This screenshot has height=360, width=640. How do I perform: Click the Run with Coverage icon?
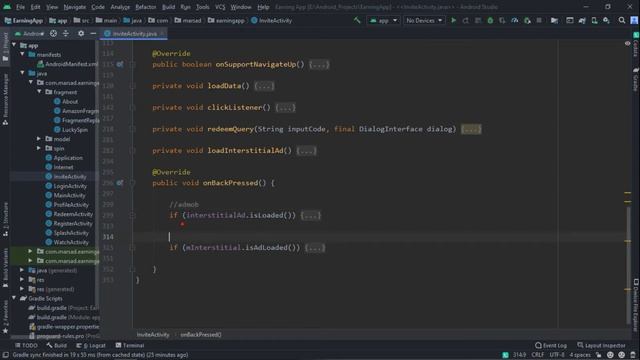coord(502,20)
